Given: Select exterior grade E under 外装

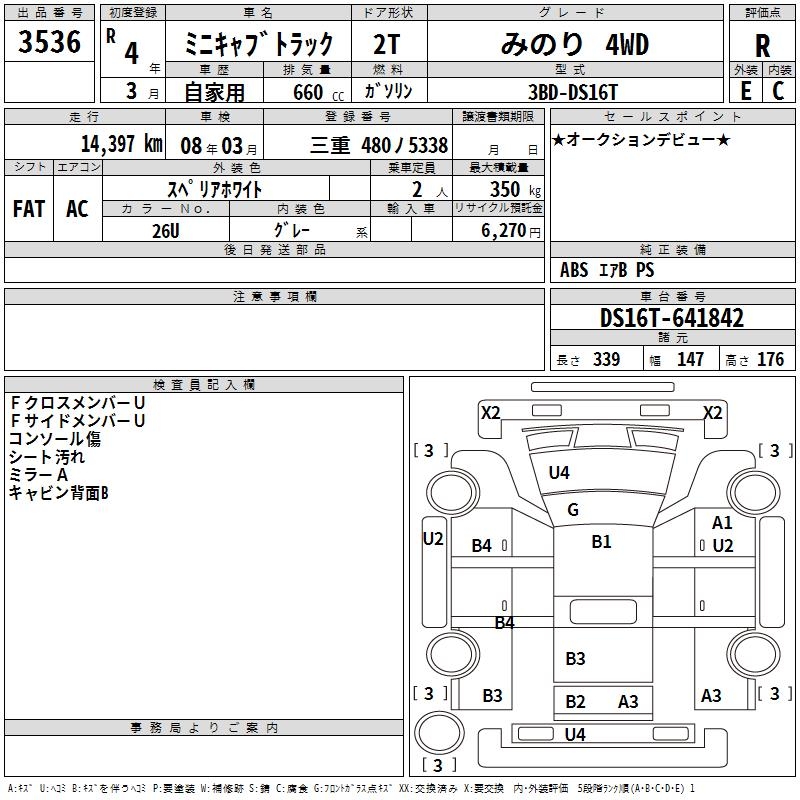Looking at the screenshot, I should point(746,91).
